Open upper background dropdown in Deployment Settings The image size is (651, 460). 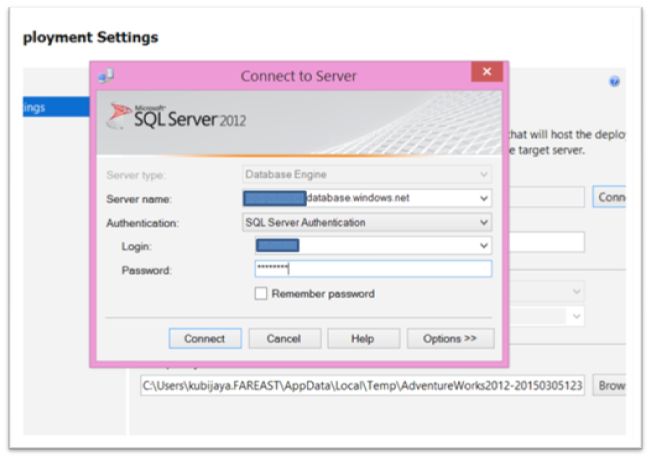(x=576, y=291)
